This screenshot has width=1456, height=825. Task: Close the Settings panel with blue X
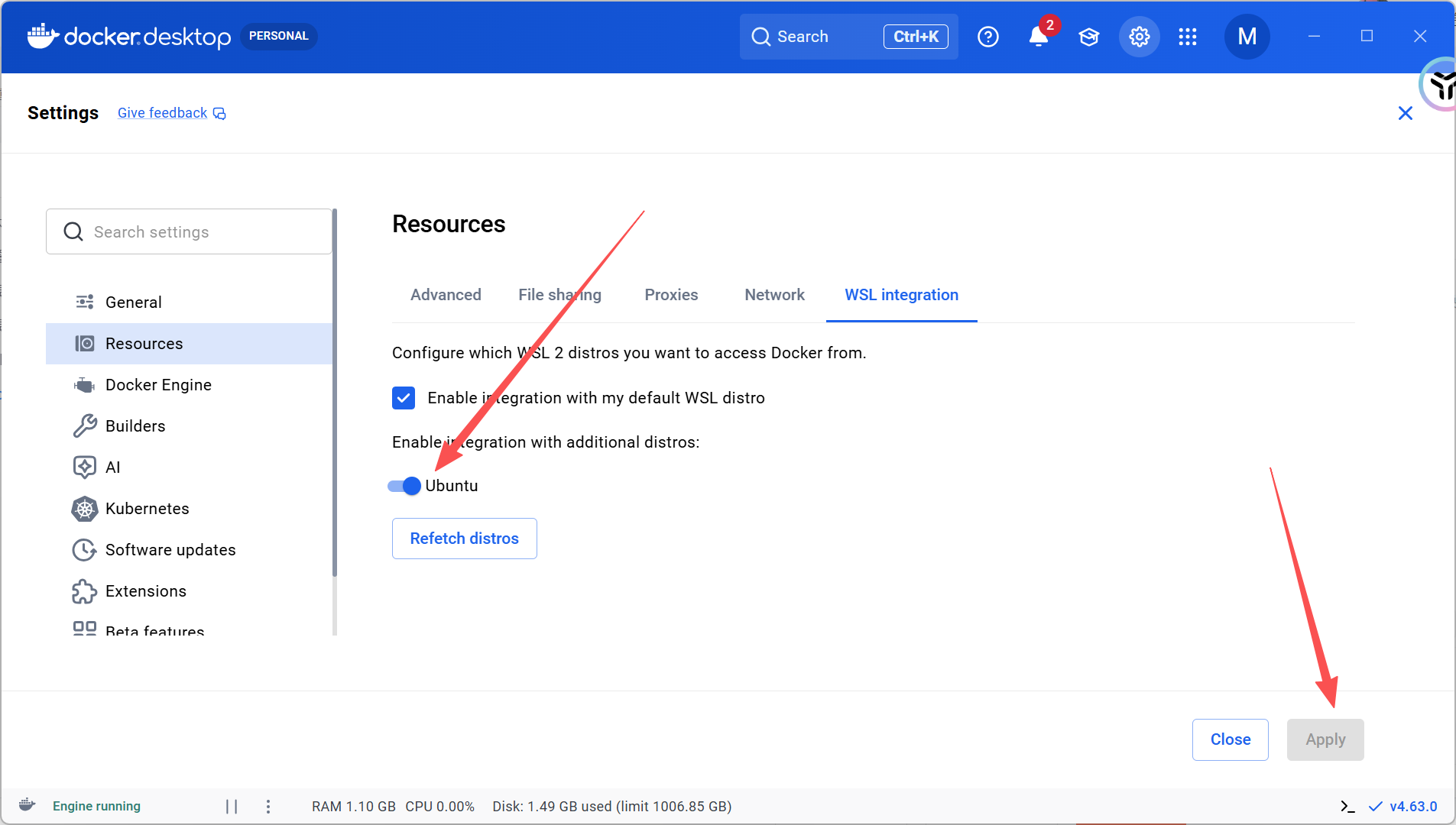click(1405, 113)
